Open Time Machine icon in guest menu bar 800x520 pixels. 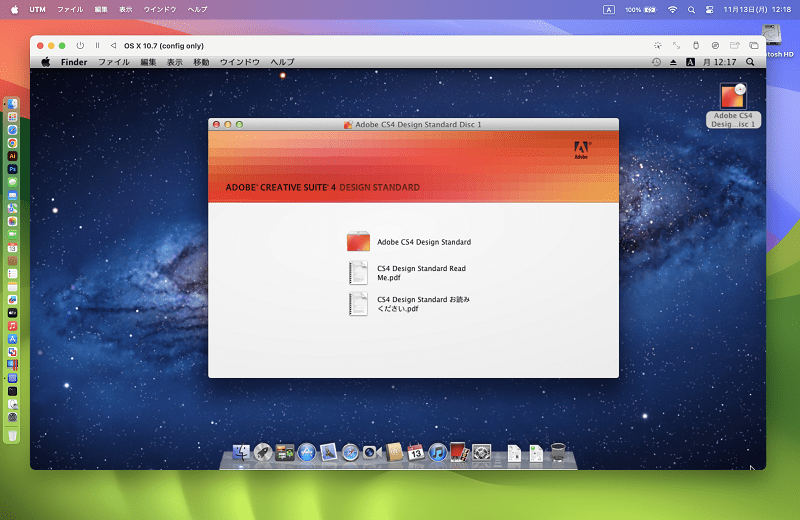click(x=656, y=62)
